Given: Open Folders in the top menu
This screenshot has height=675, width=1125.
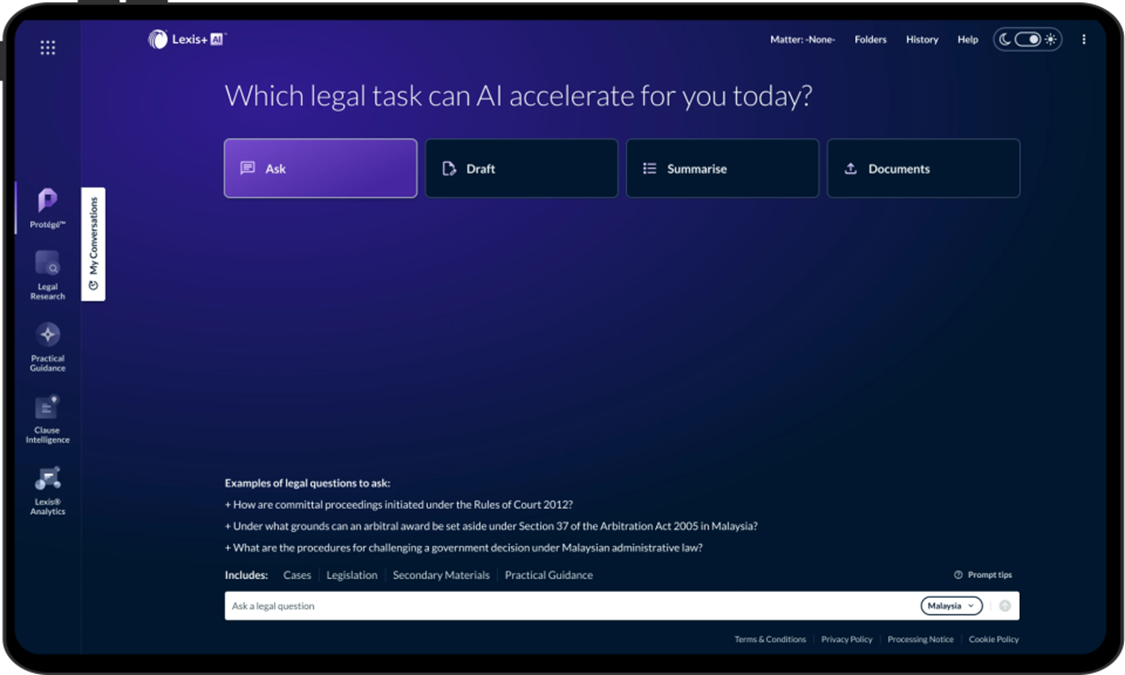Looking at the screenshot, I should click(870, 40).
